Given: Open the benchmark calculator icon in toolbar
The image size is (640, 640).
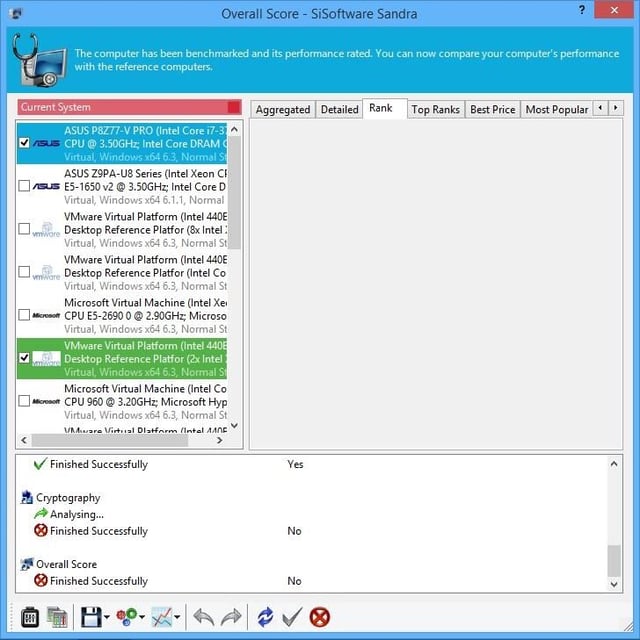Looking at the screenshot, I should pyautogui.click(x=30, y=617).
